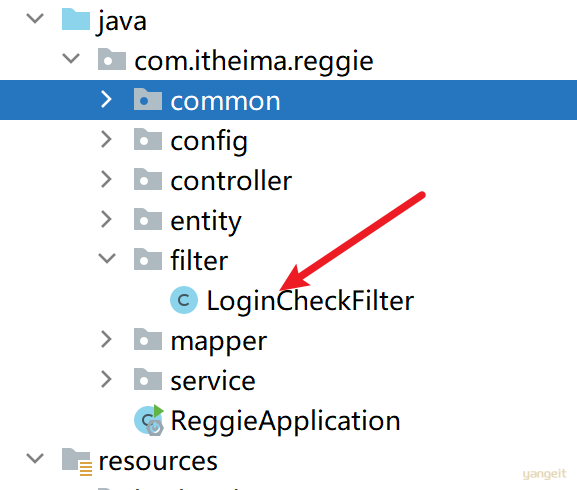This screenshot has height=490, width=577.
Task: Select the config package label
Action: (209, 142)
